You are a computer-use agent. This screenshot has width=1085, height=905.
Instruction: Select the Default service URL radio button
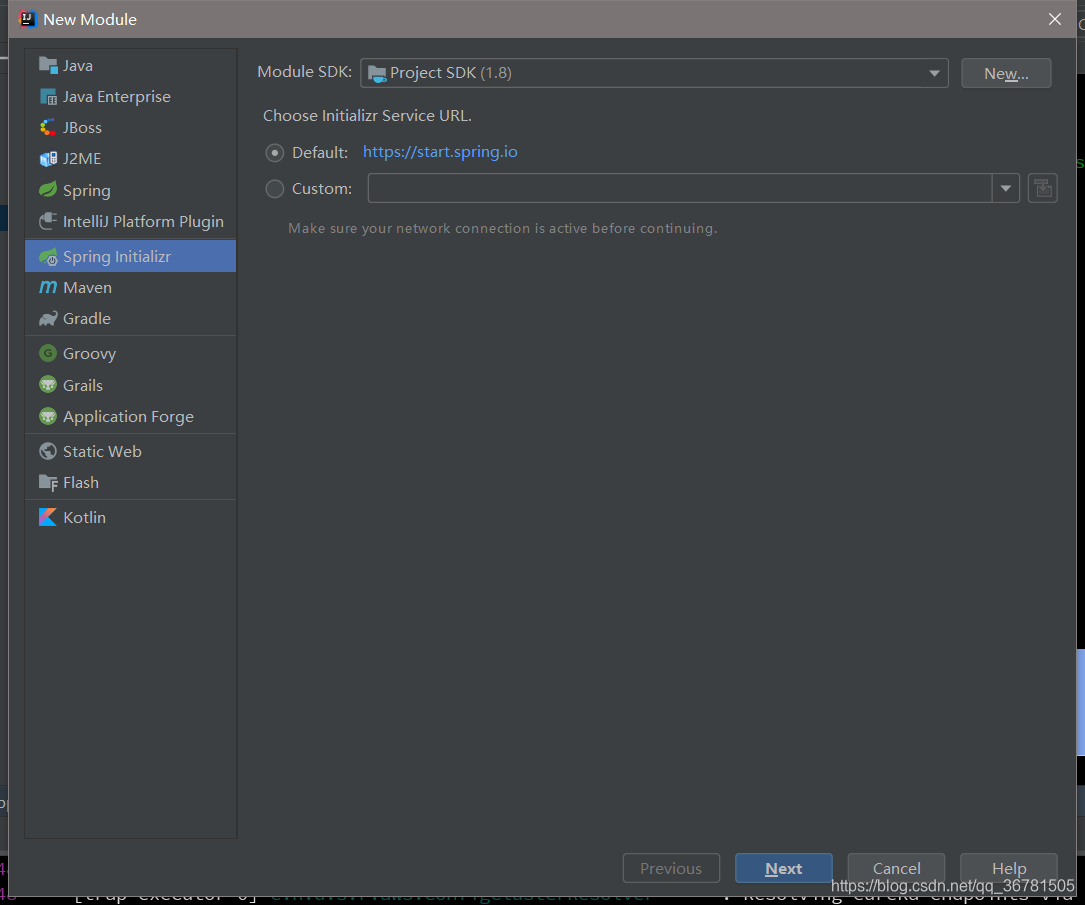[x=275, y=152]
